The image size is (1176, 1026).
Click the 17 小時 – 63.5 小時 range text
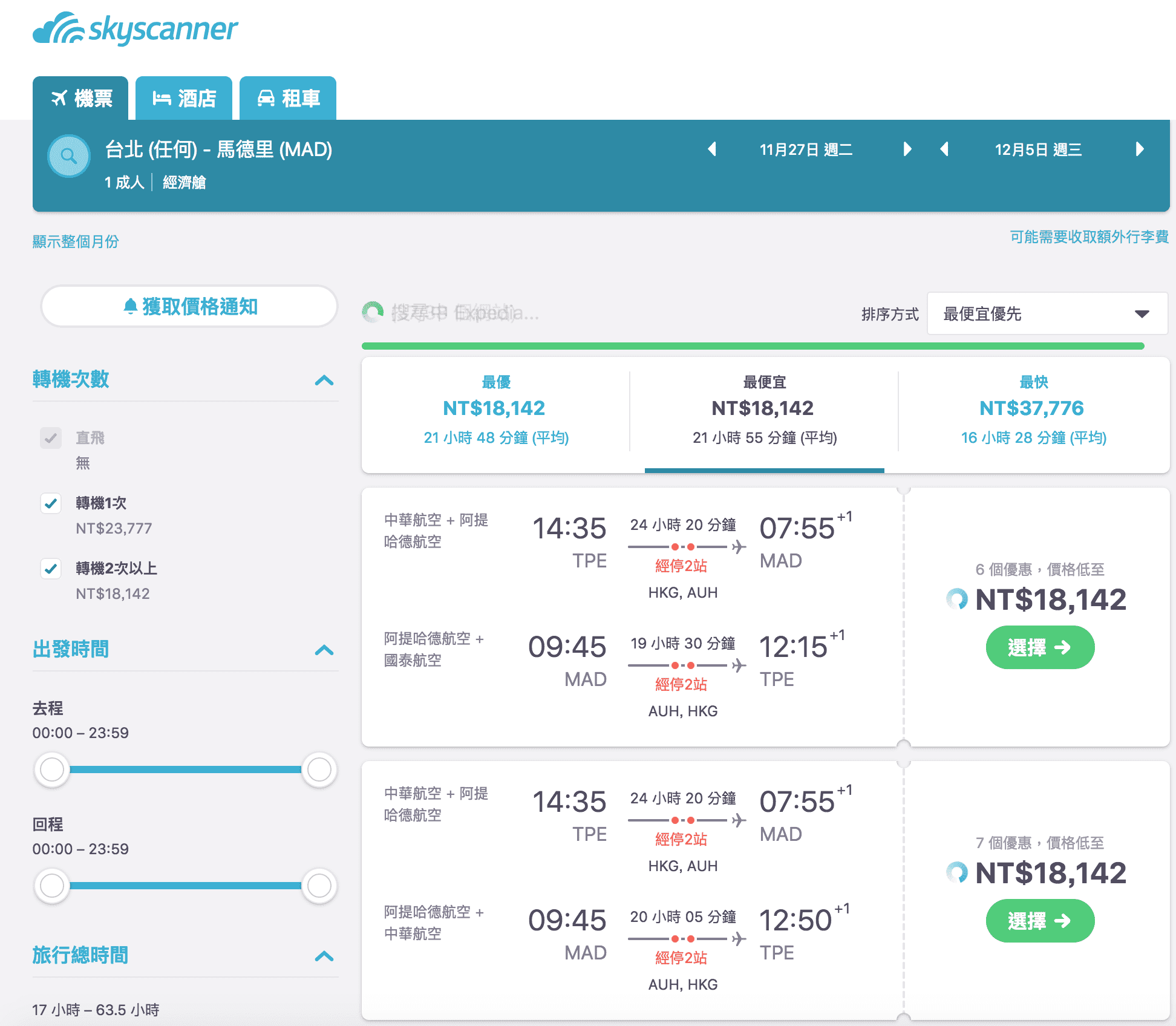(x=96, y=1010)
